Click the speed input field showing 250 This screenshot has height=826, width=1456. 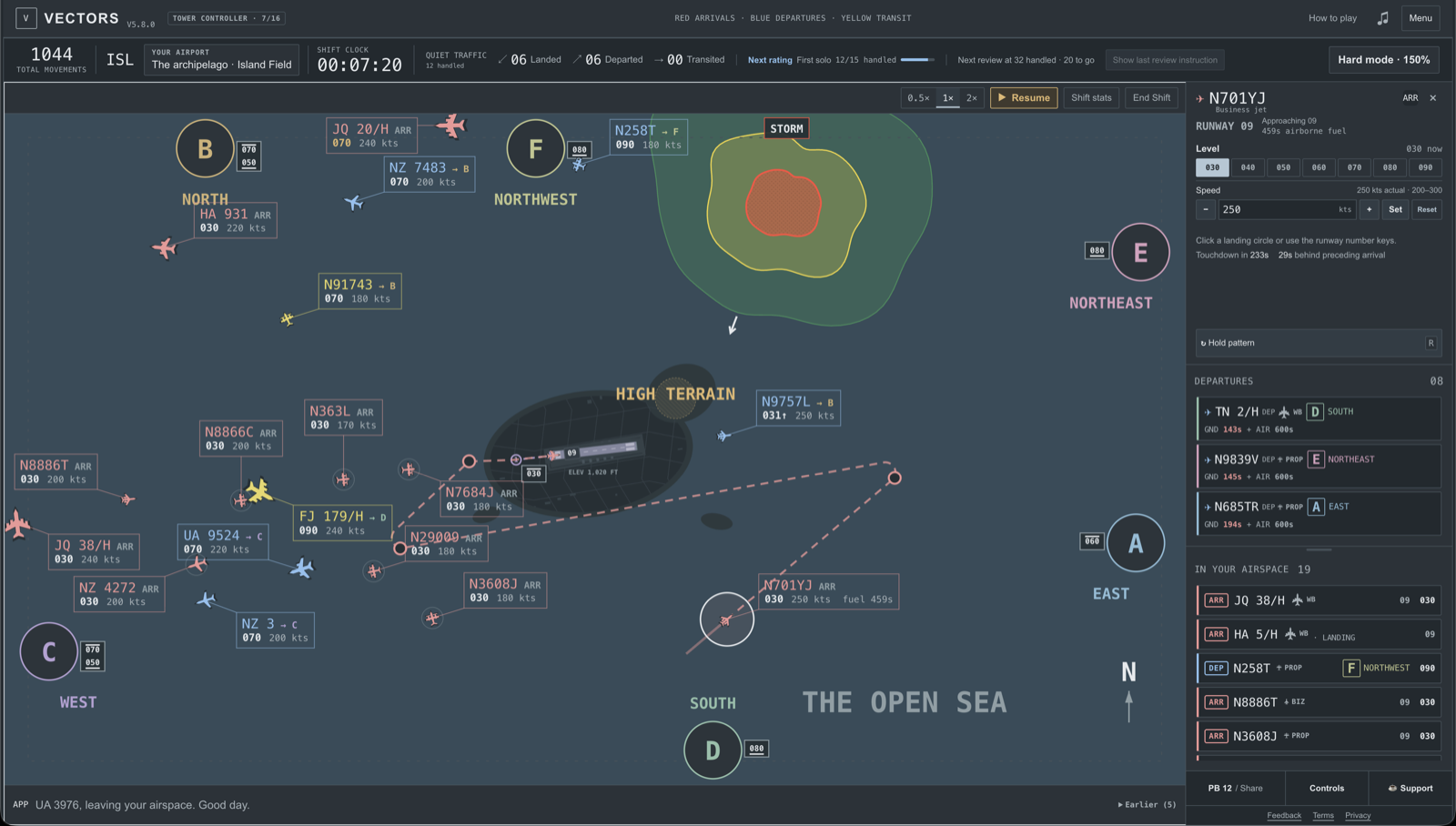[x=1287, y=209]
